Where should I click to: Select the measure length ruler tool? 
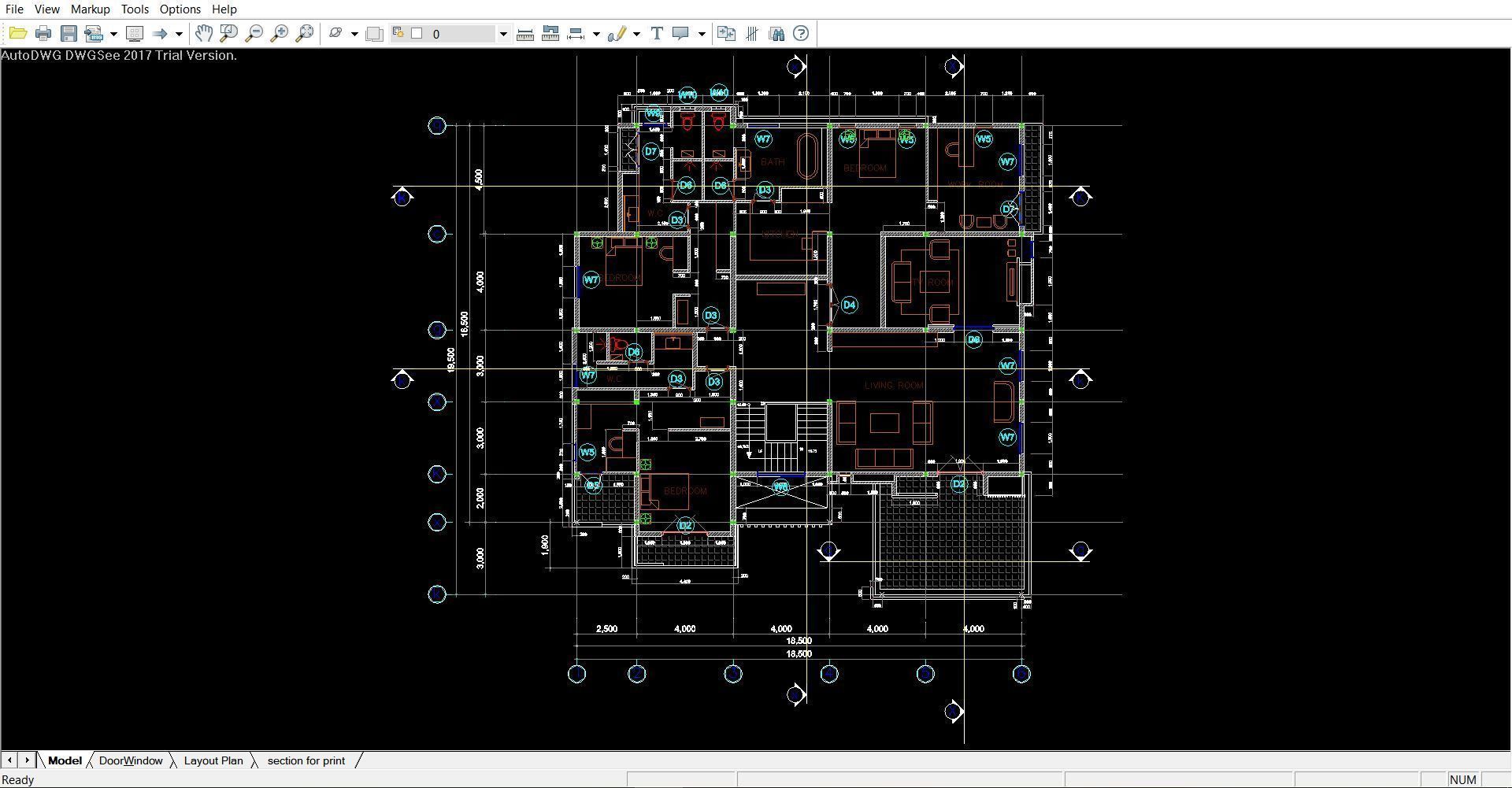[525, 33]
